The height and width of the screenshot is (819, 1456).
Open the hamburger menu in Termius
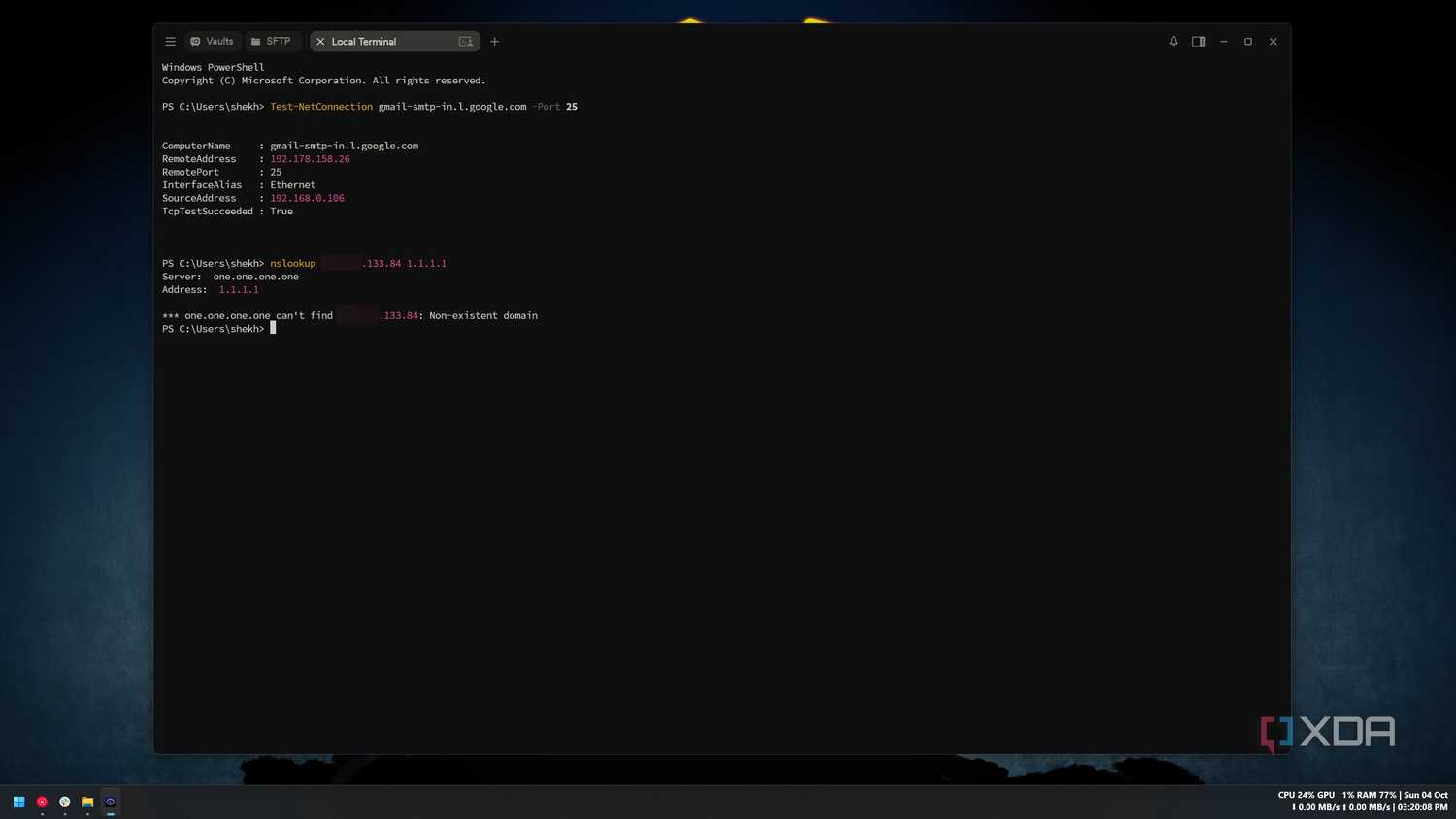[170, 42]
